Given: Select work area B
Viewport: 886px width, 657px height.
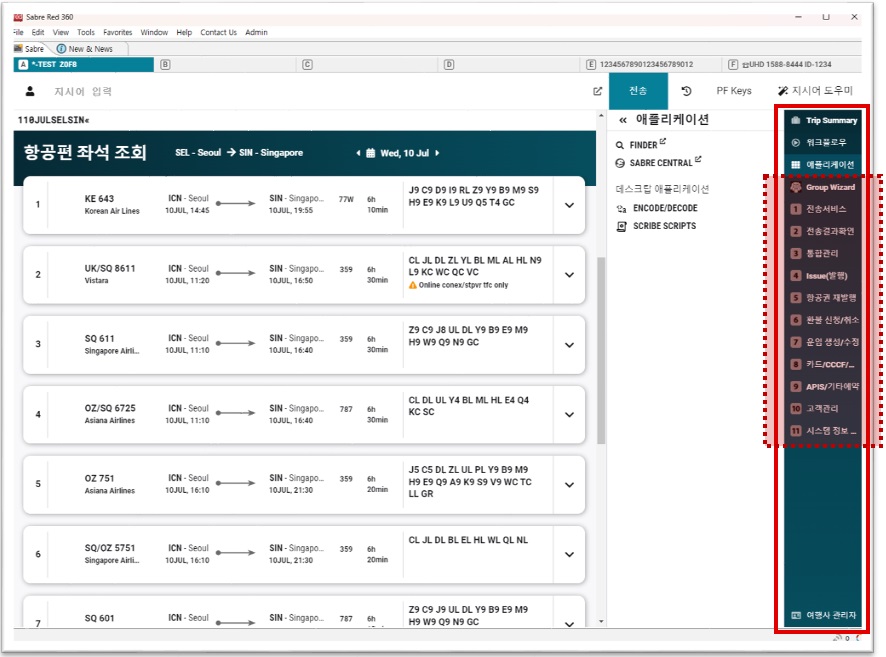Looking at the screenshot, I should [225, 64].
